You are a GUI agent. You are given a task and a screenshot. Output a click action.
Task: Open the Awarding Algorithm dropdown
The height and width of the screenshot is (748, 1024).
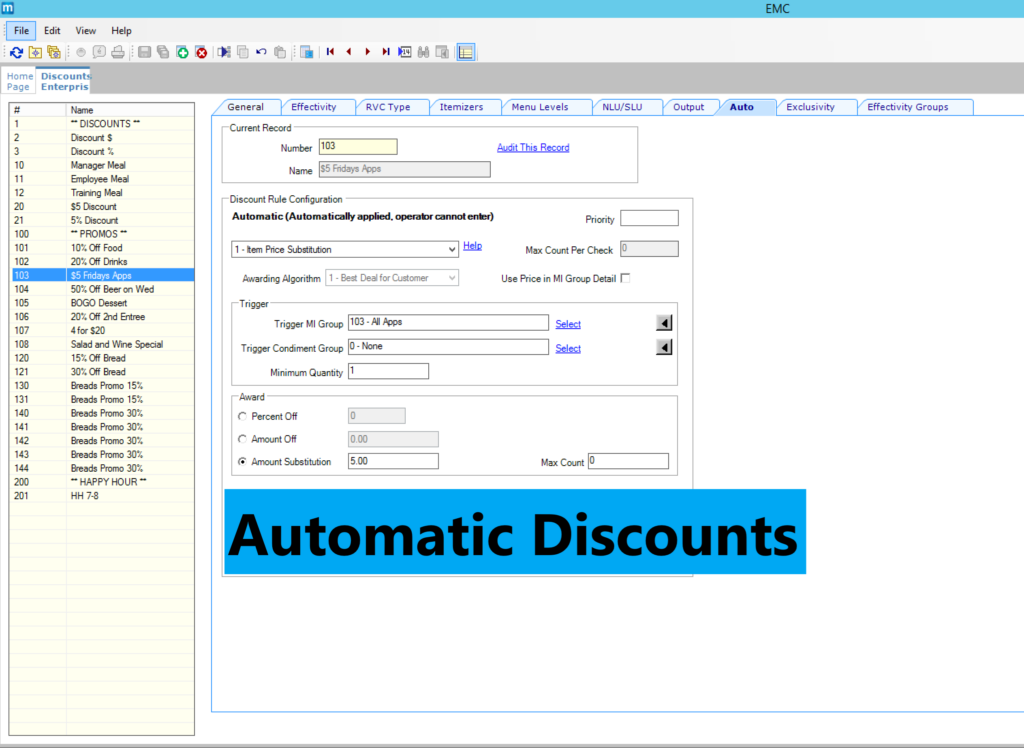(392, 278)
